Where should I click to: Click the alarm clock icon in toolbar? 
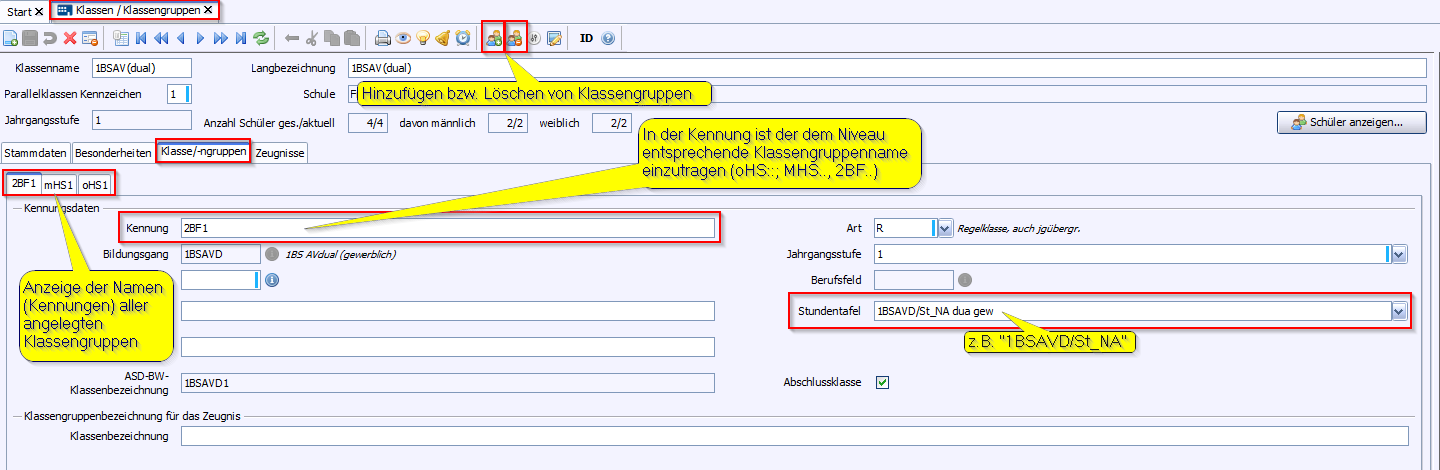click(463, 39)
